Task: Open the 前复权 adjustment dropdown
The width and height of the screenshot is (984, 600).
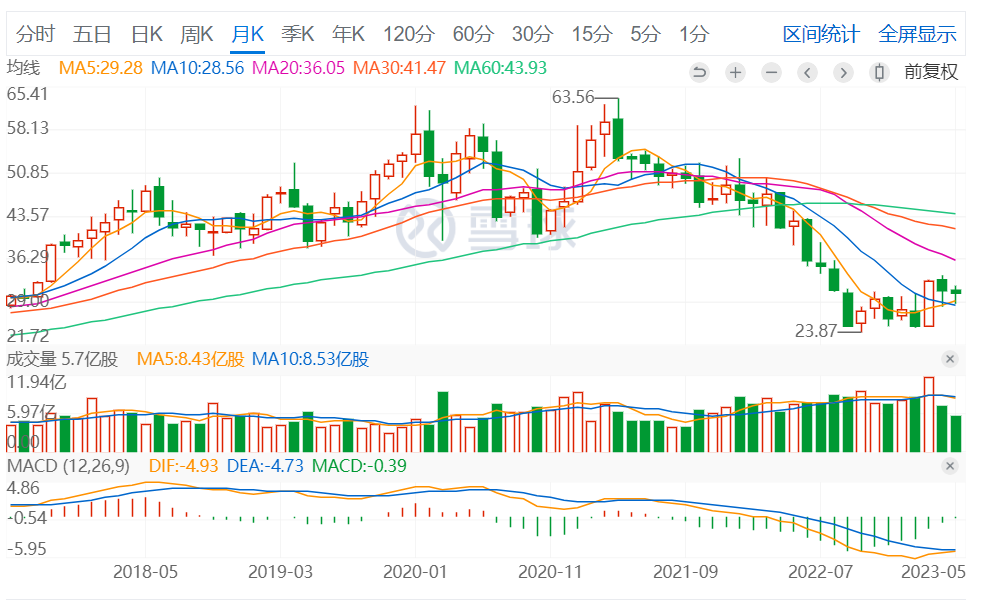Action: (931, 72)
